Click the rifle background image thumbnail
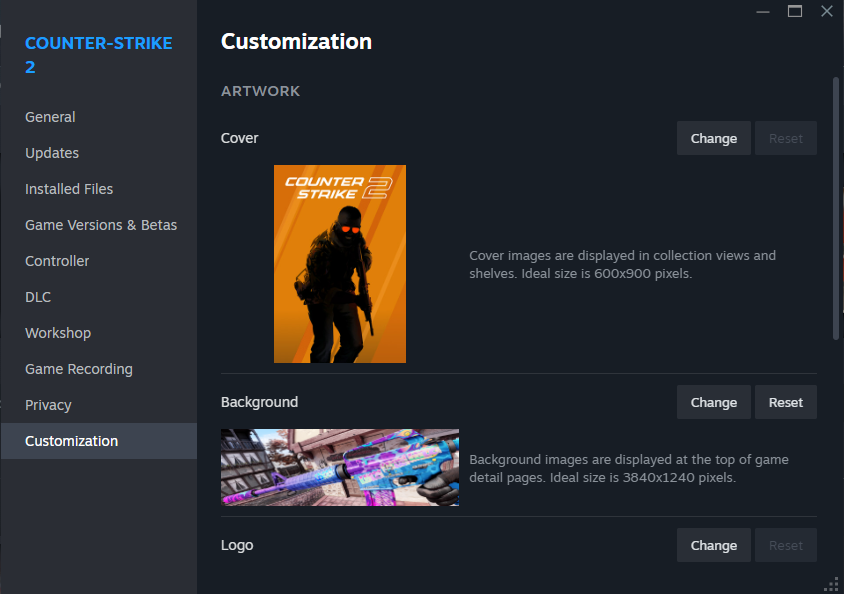 (340, 468)
